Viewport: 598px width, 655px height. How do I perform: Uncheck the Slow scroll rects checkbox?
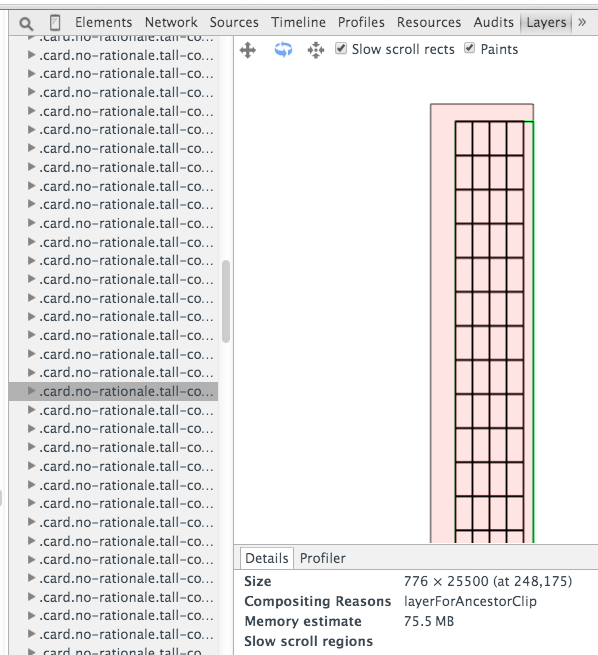[341, 48]
